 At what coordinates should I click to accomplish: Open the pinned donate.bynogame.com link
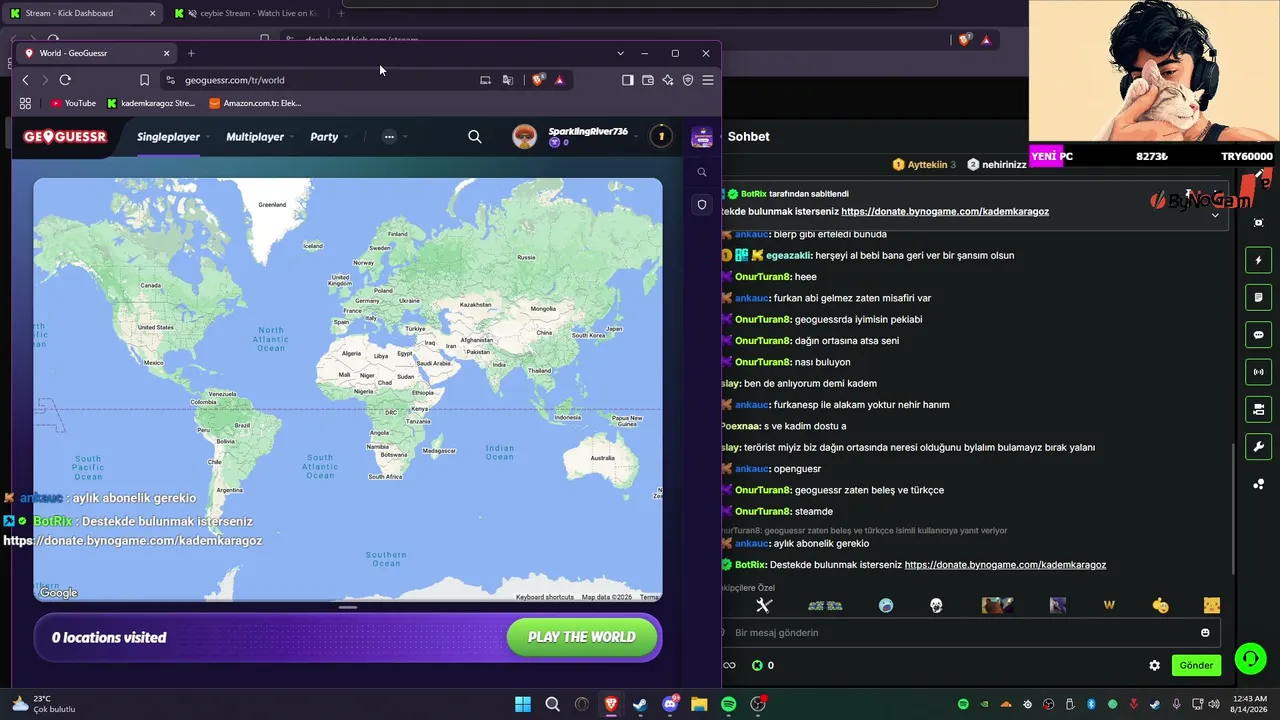point(945,212)
